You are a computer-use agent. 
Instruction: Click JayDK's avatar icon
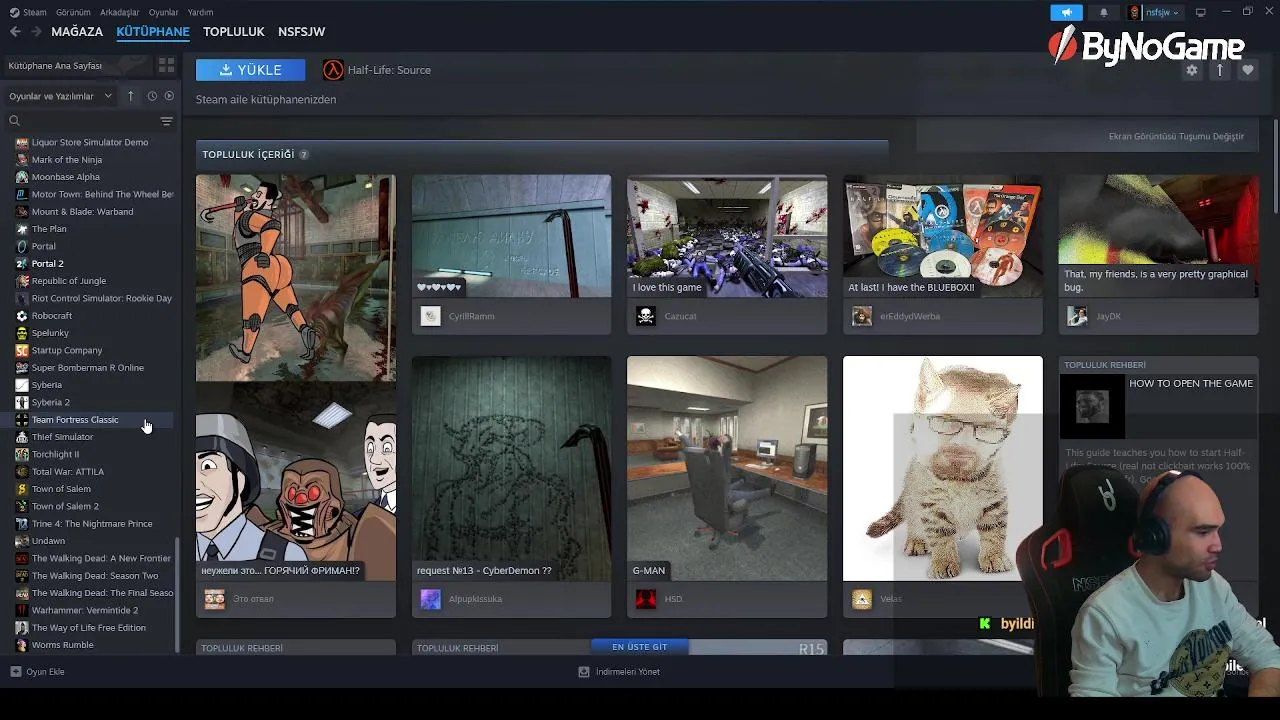(x=1077, y=316)
